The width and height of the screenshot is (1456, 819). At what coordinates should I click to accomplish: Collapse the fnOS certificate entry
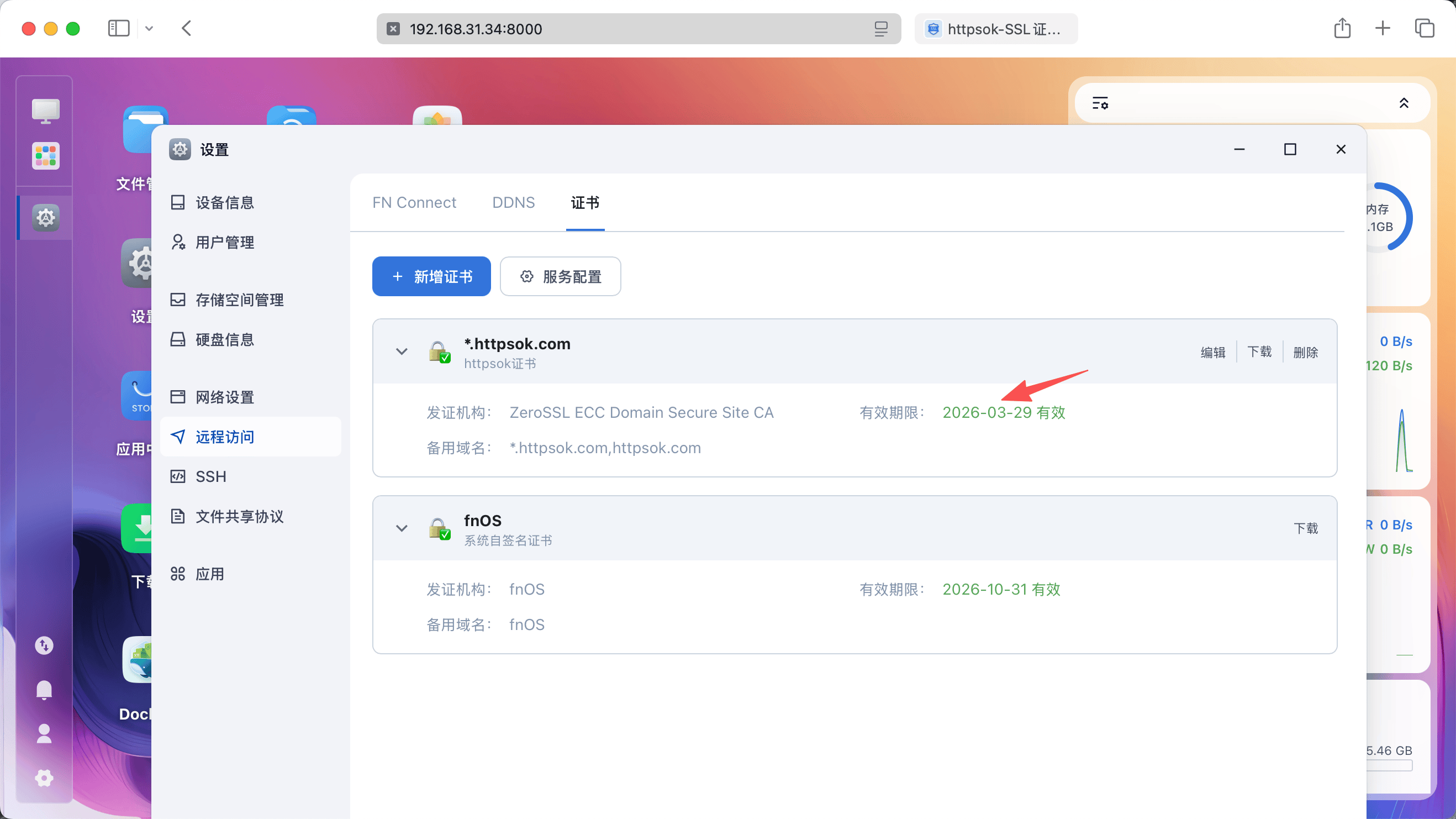(x=402, y=529)
